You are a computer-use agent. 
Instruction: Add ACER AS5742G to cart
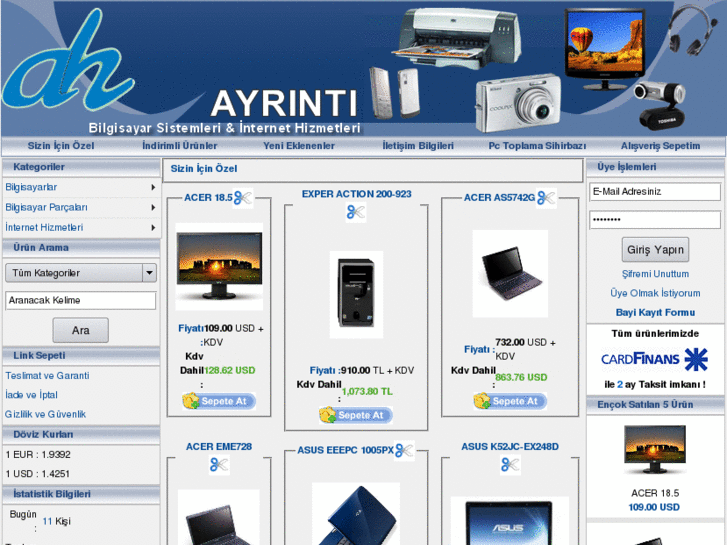pyautogui.click(x=510, y=401)
